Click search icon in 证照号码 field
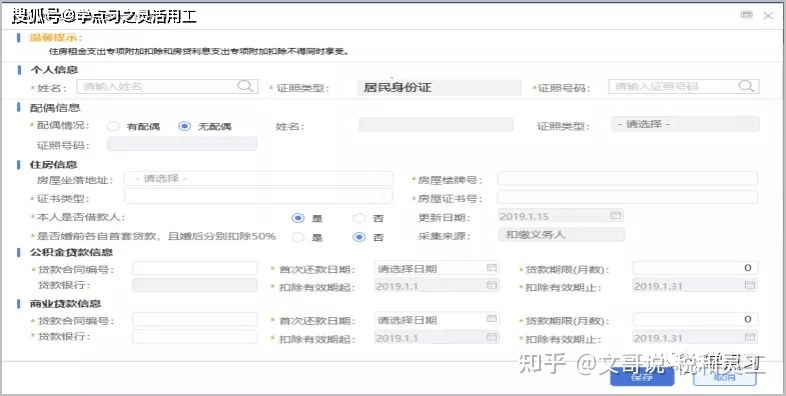The height and width of the screenshot is (396, 786). [746, 86]
